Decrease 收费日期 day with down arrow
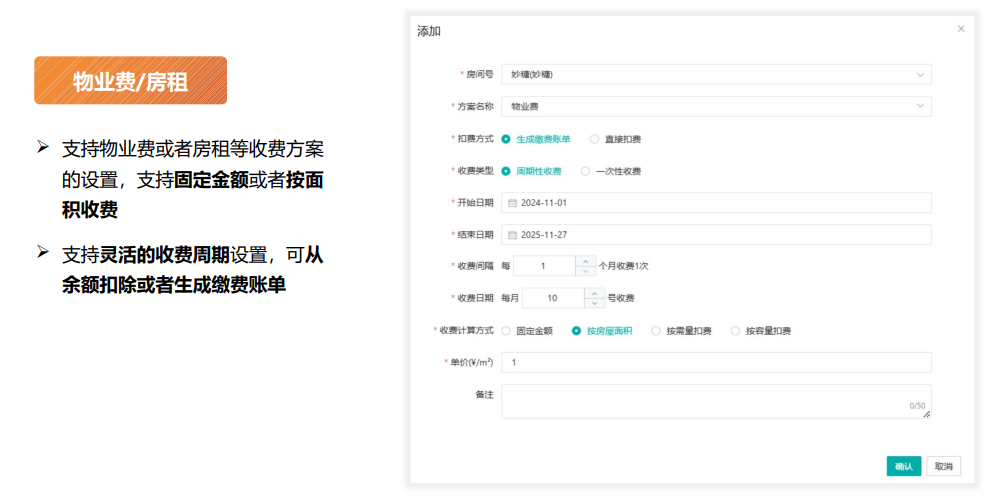1003x497 pixels. coord(594,303)
